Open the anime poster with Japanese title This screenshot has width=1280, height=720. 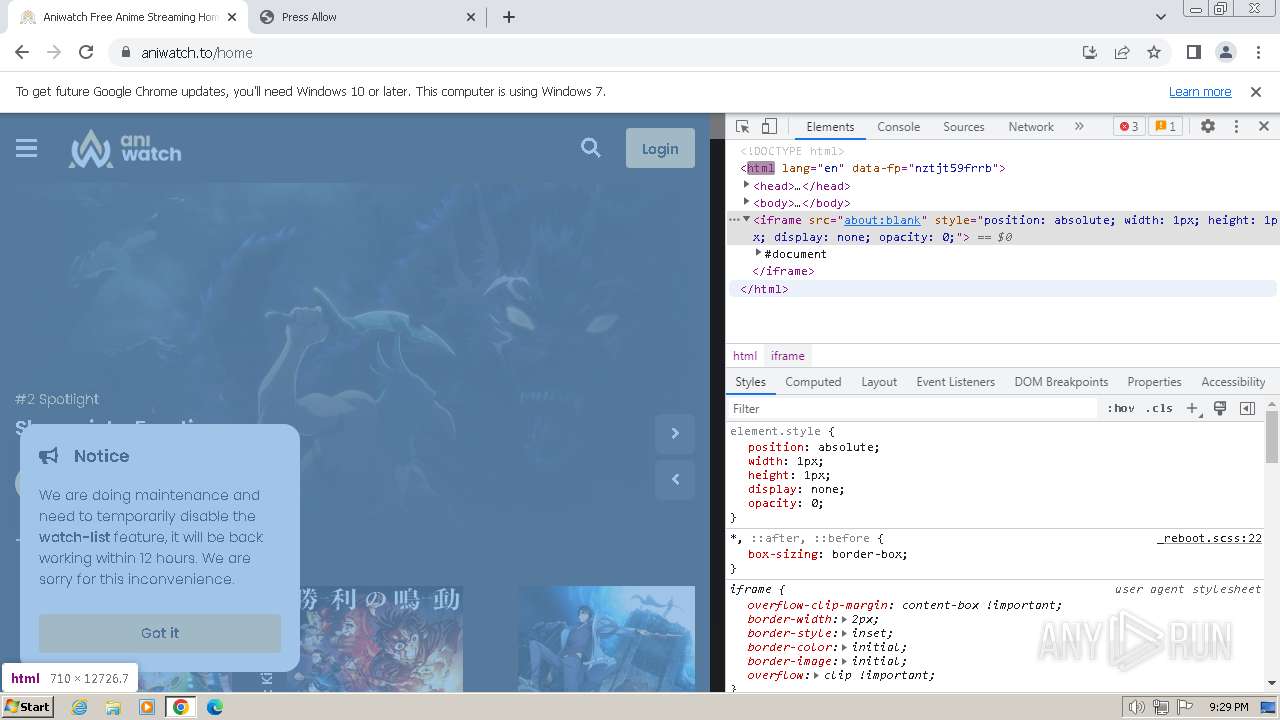pyautogui.click(x=375, y=638)
